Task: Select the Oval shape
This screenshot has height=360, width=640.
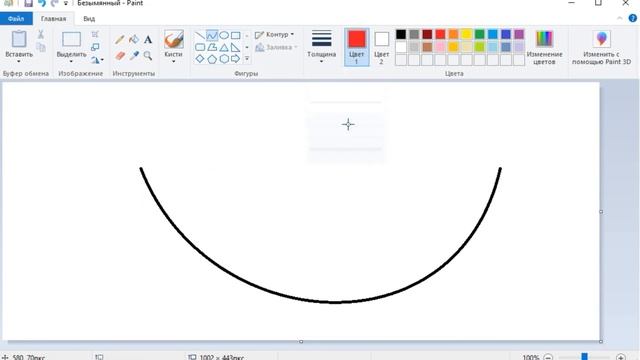Action: [x=224, y=36]
